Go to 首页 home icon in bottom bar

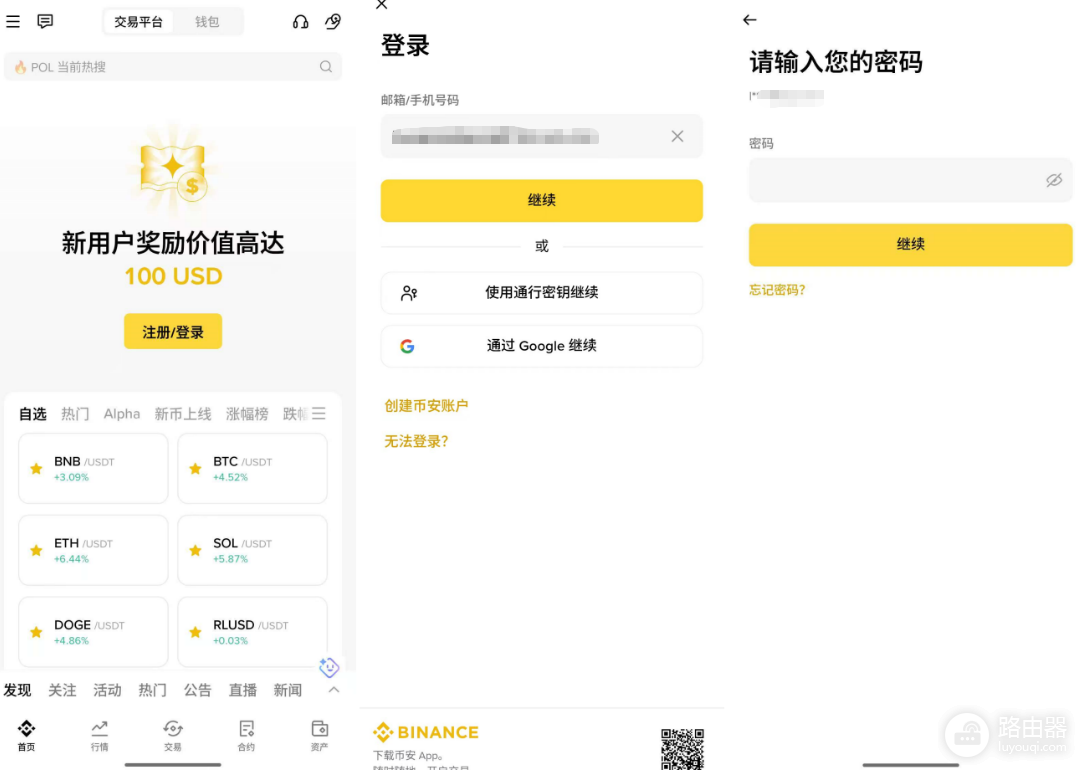[26, 735]
